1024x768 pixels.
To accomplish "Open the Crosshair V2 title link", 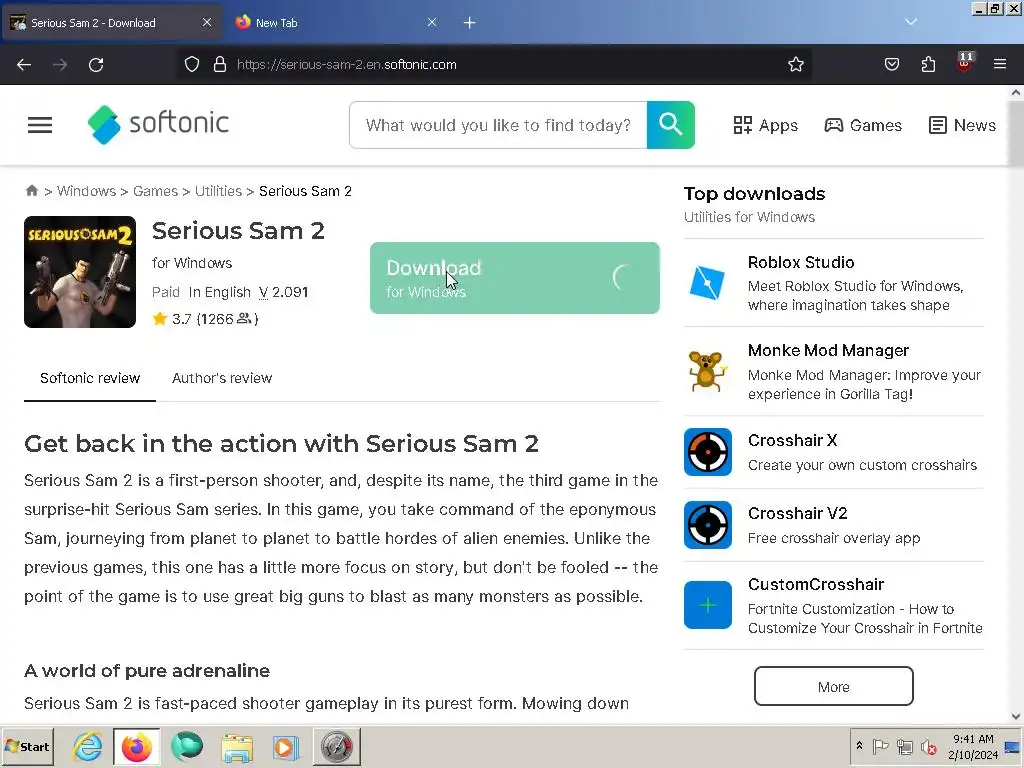I will [797, 513].
